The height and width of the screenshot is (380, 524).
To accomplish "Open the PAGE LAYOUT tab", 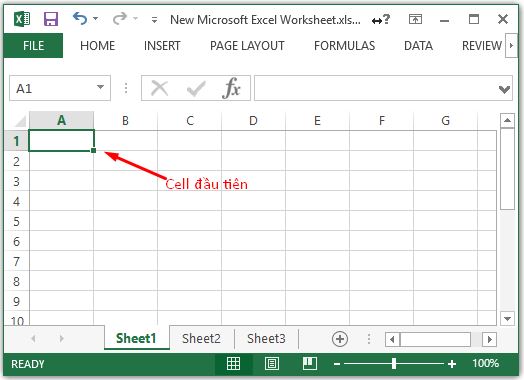I will 247,46.
